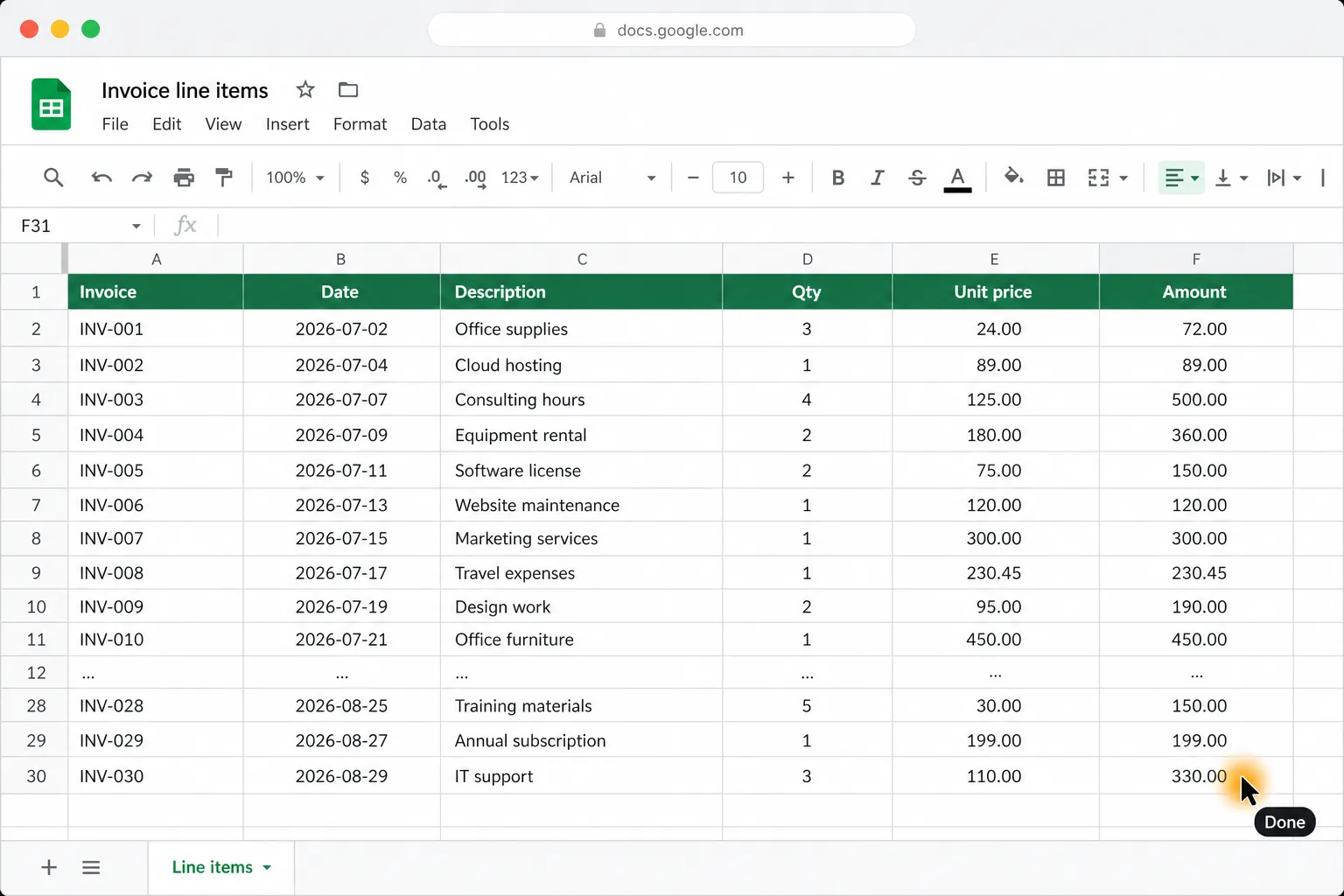The image size is (1344, 896).
Task: Click the document title Invoice line items
Action: [x=185, y=90]
